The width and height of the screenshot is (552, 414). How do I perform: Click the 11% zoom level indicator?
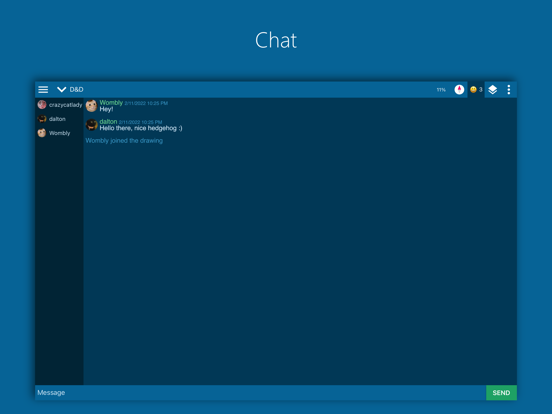[441, 90]
